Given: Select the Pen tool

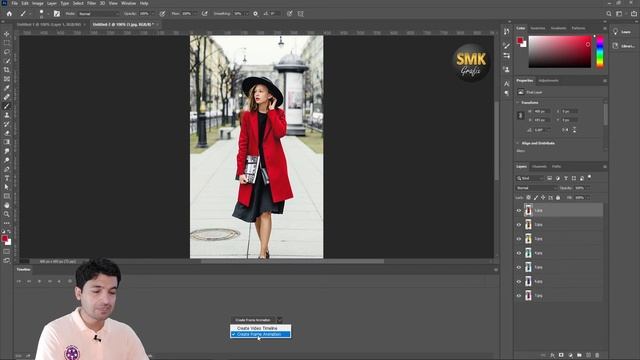Looking at the screenshot, I should [7, 169].
